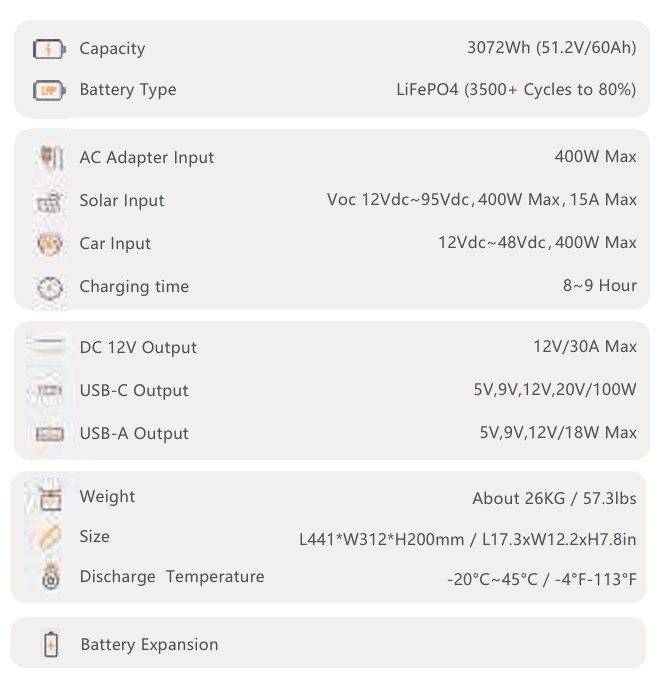Viewport: 668px width, 688px height.
Task: Click the Solar Input voltage specification
Action: click(x=481, y=200)
